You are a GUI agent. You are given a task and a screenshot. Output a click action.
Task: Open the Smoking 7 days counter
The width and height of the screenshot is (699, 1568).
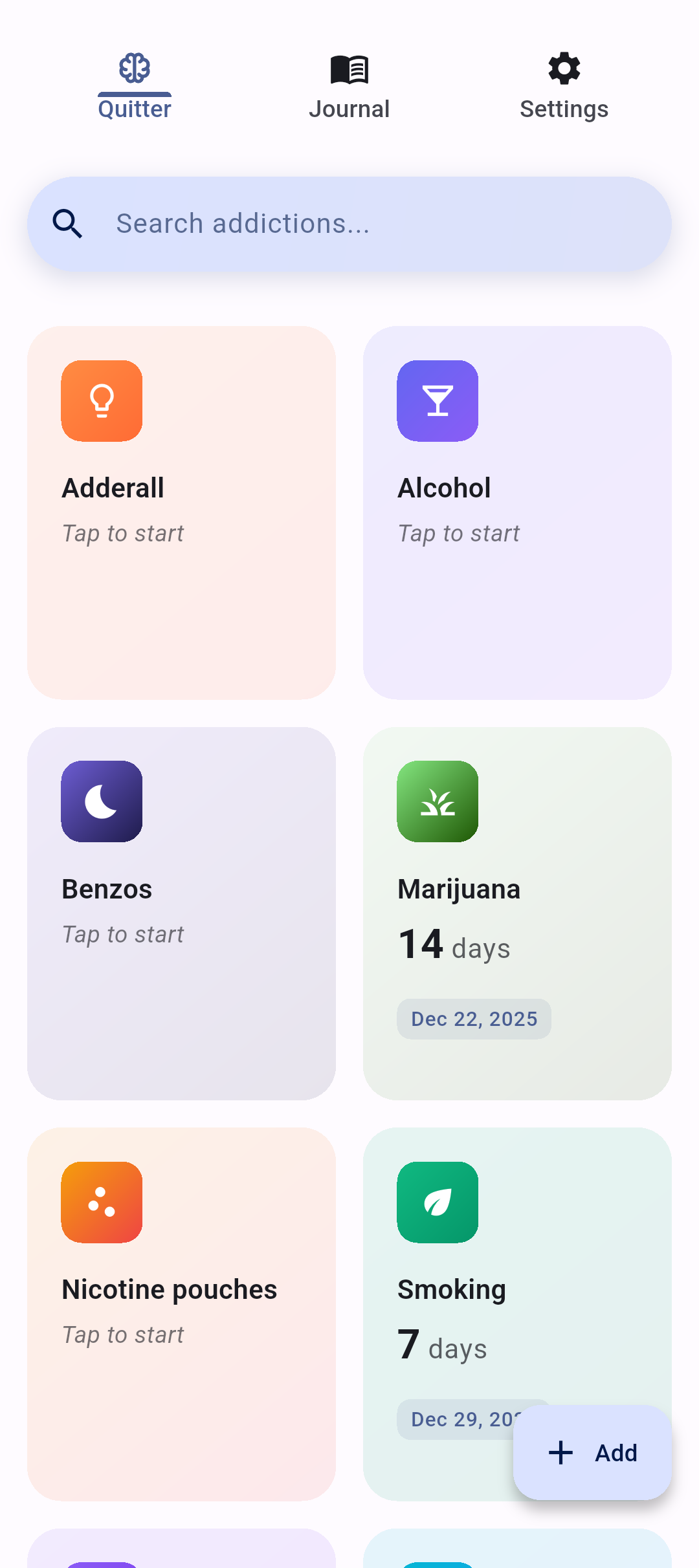443,1346
